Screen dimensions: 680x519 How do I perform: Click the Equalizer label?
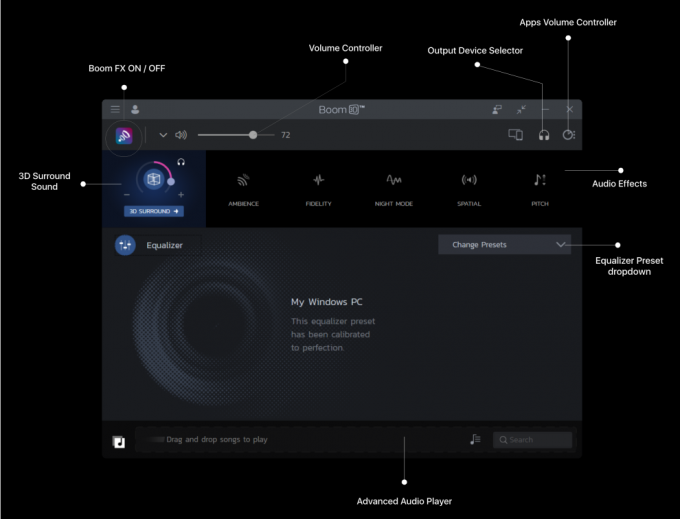[164, 245]
